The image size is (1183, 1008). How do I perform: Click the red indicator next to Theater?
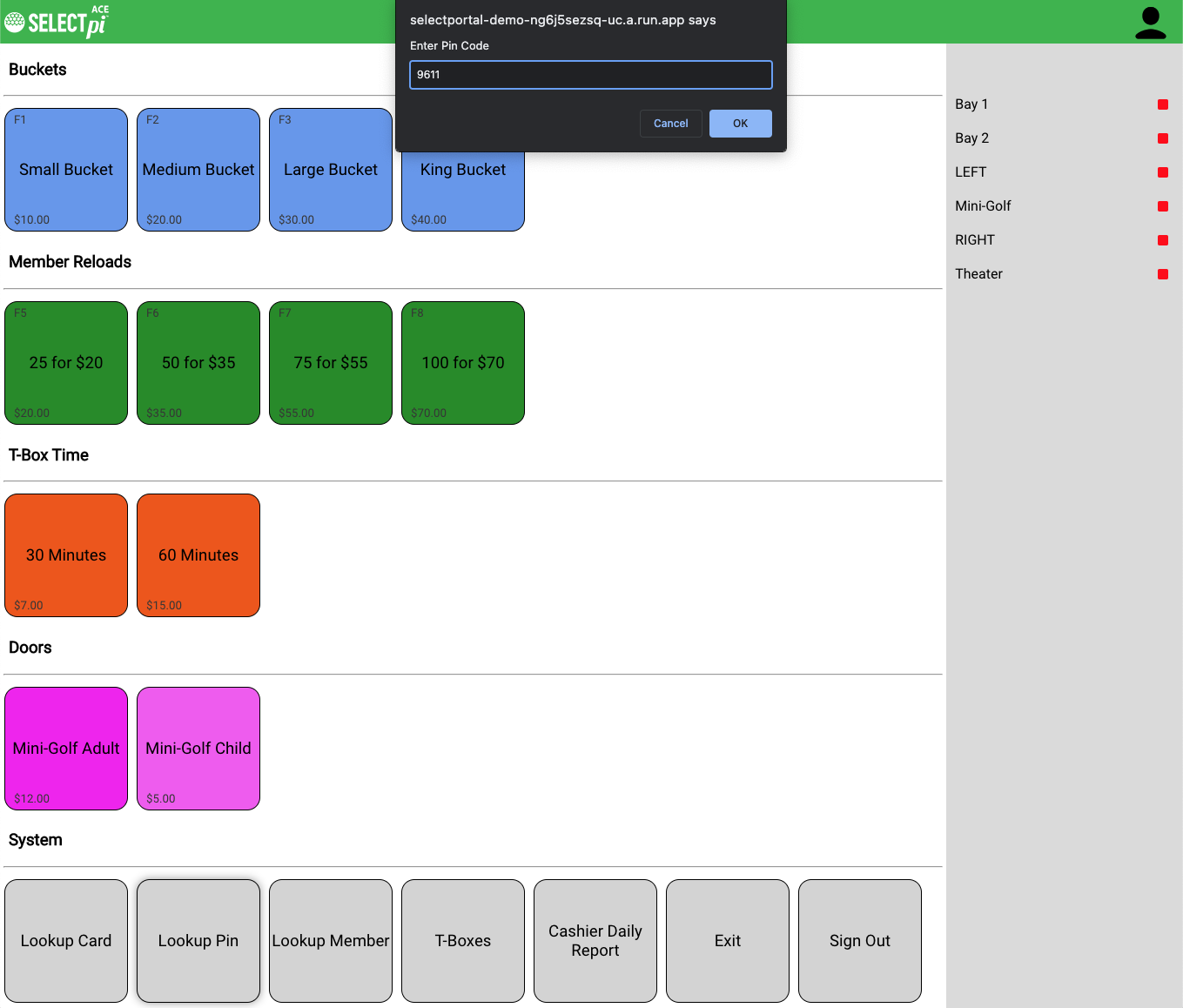1162,274
